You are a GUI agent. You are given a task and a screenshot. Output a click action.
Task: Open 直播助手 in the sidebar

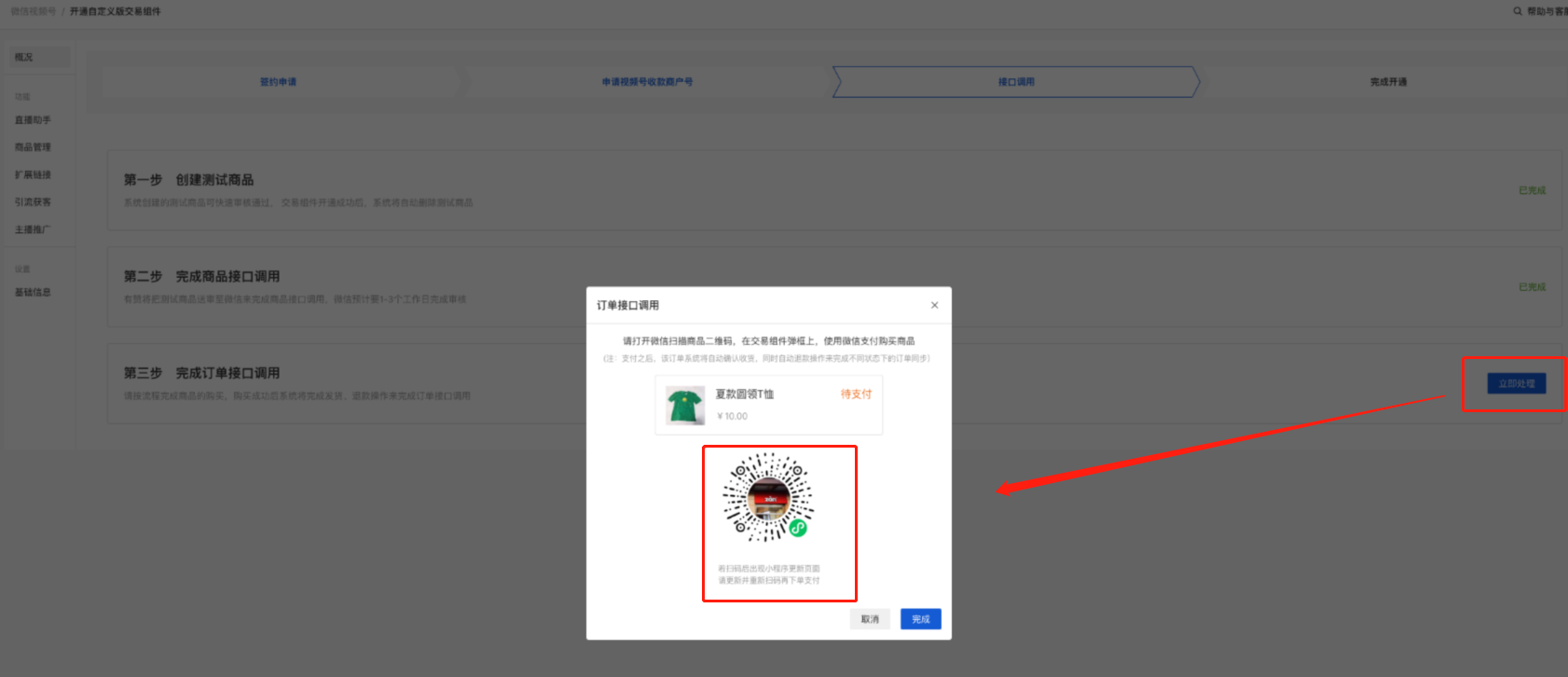(x=34, y=120)
